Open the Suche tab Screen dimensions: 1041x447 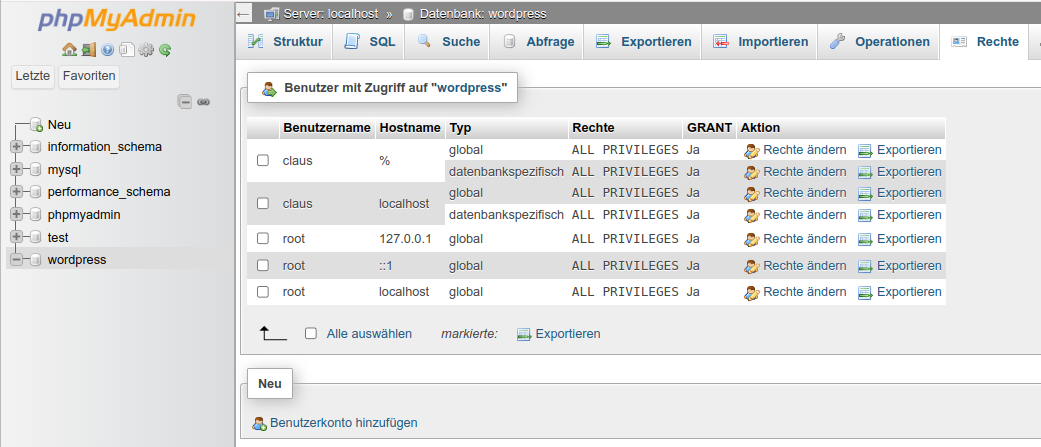pyautogui.click(x=447, y=41)
